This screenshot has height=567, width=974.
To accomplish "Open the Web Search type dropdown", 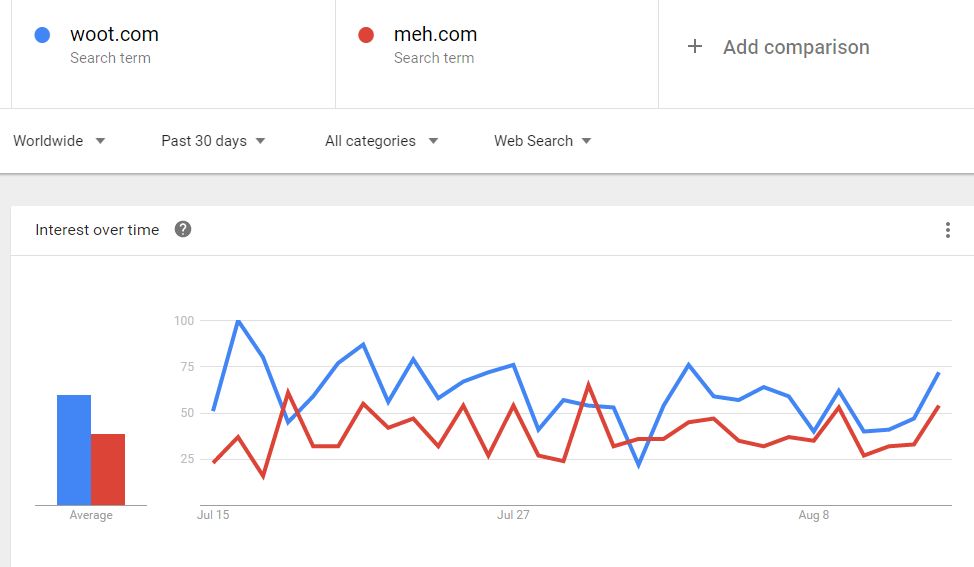I will tap(542, 141).
